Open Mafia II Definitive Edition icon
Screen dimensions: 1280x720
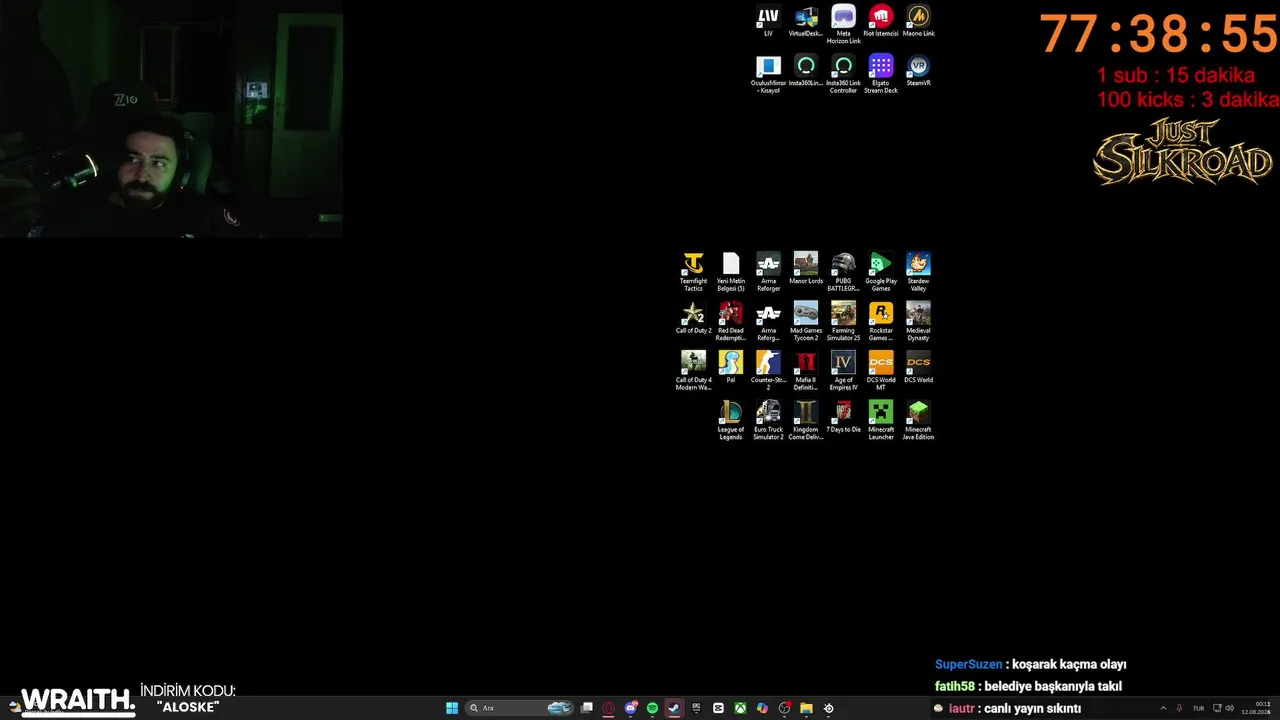click(x=806, y=370)
